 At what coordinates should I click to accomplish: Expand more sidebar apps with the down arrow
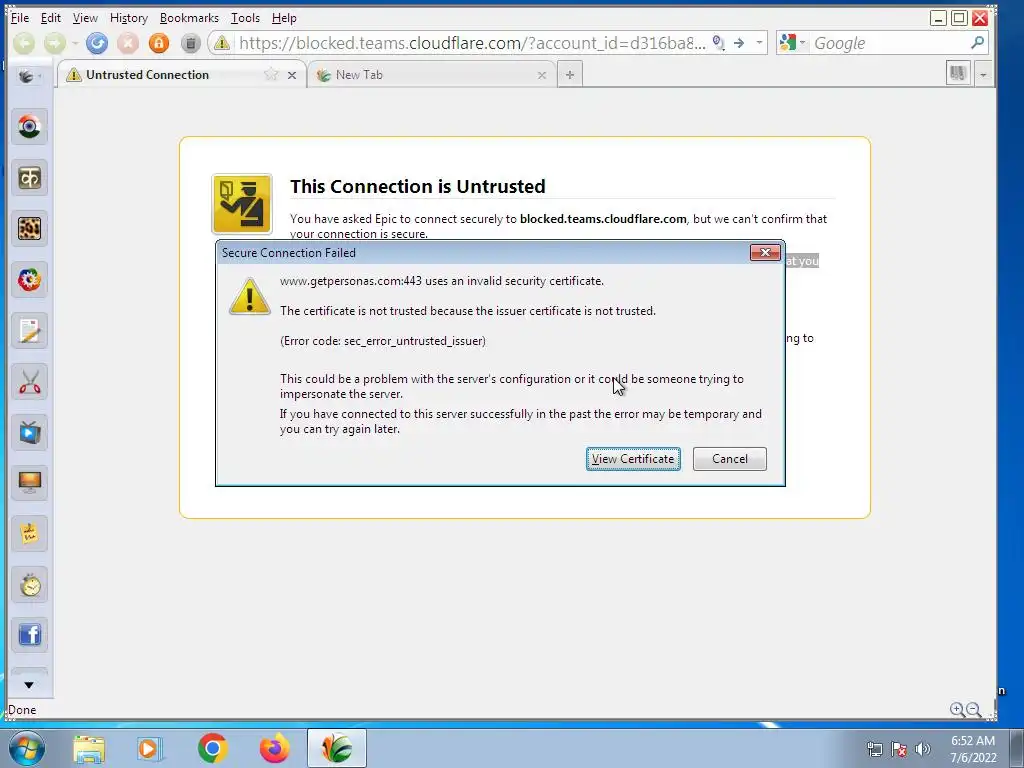tap(29, 685)
